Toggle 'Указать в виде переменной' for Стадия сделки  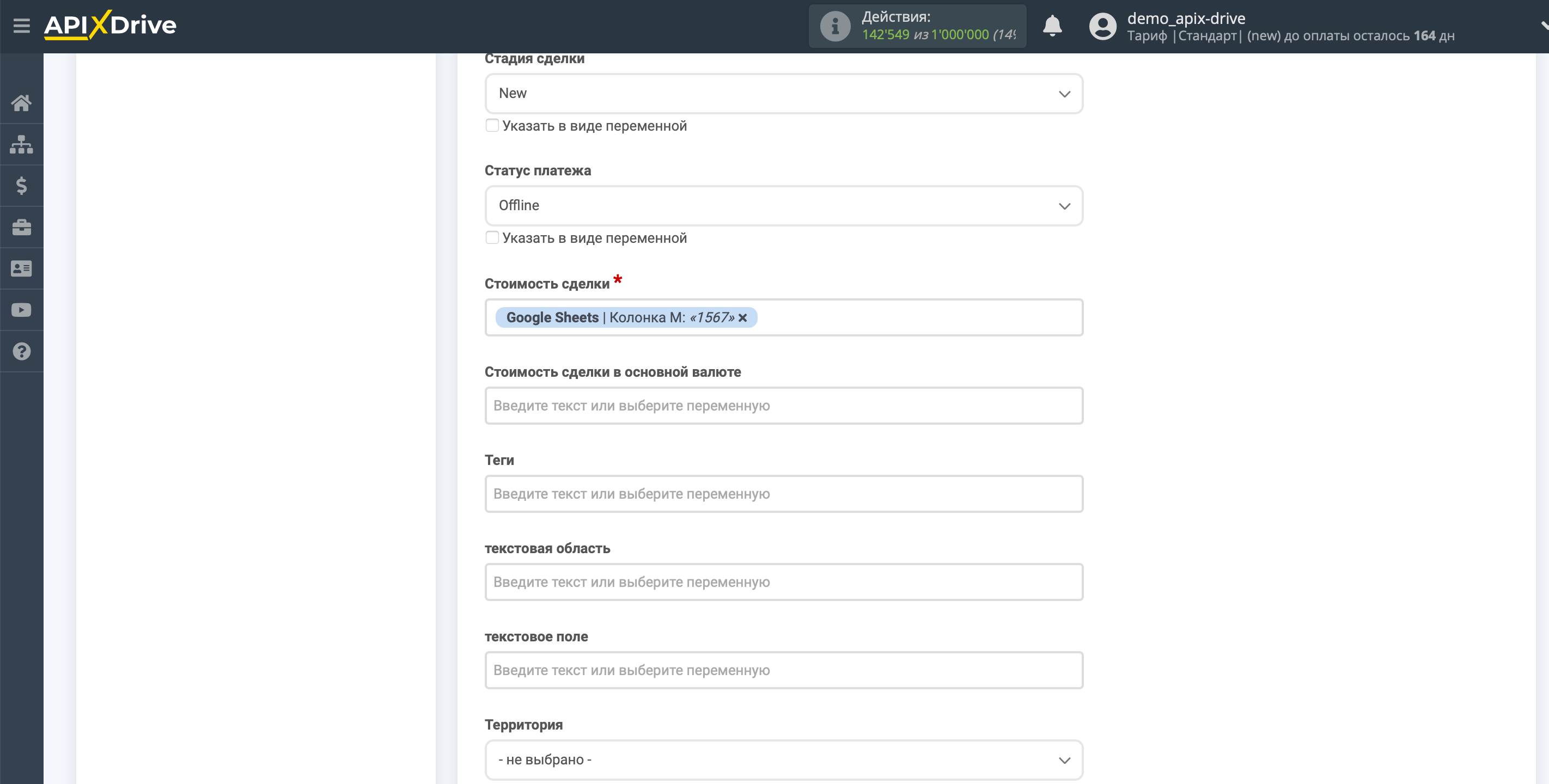tap(492, 125)
